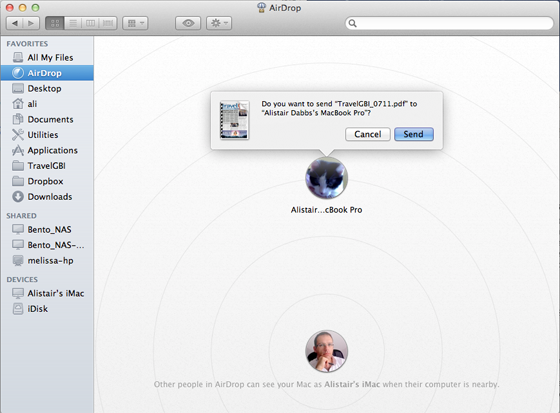Click the AirDrop parachute sidebar icon
The width and height of the screenshot is (560, 413).
point(18,73)
